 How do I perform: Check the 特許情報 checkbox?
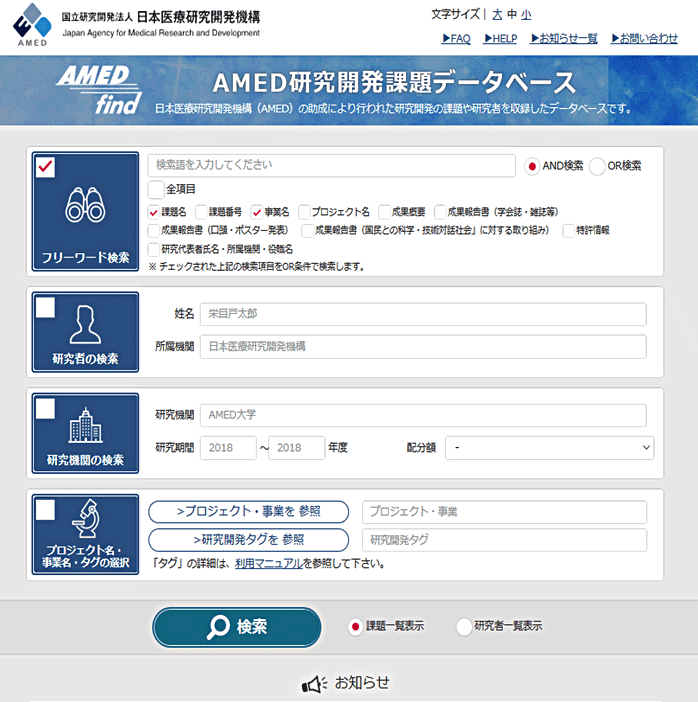click(569, 231)
